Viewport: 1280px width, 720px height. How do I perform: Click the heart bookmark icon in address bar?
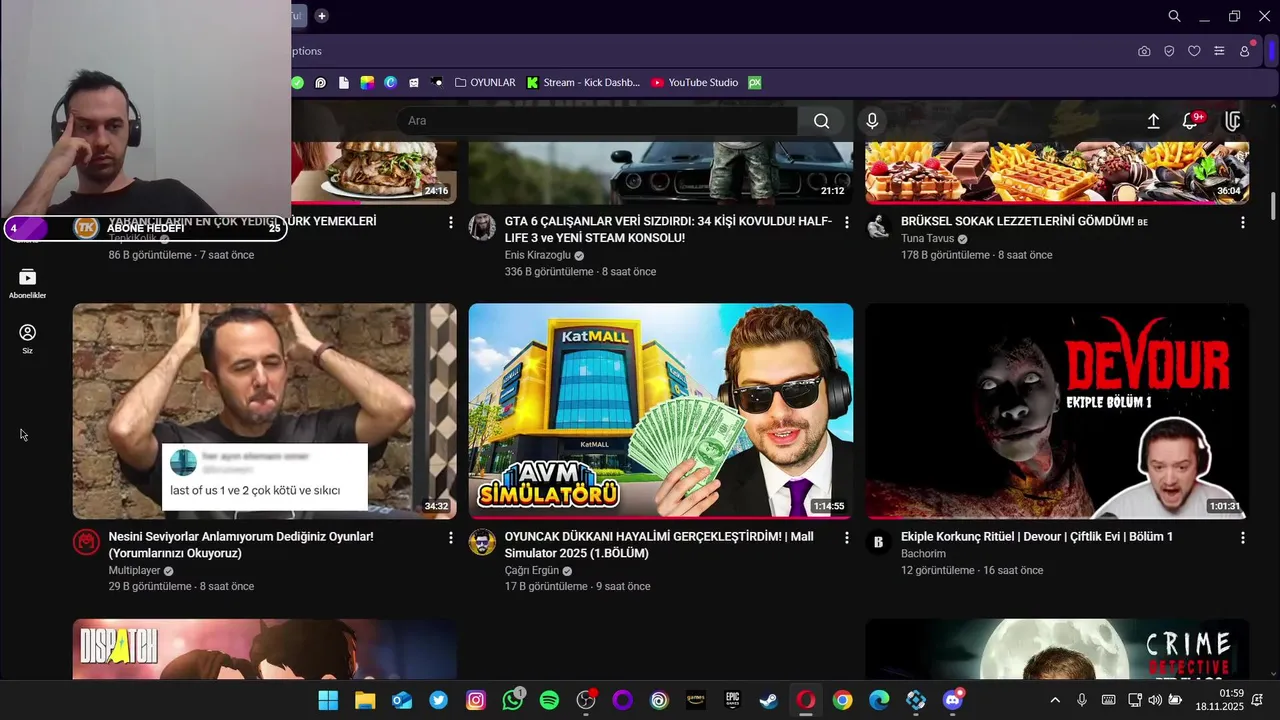pos(1194,51)
